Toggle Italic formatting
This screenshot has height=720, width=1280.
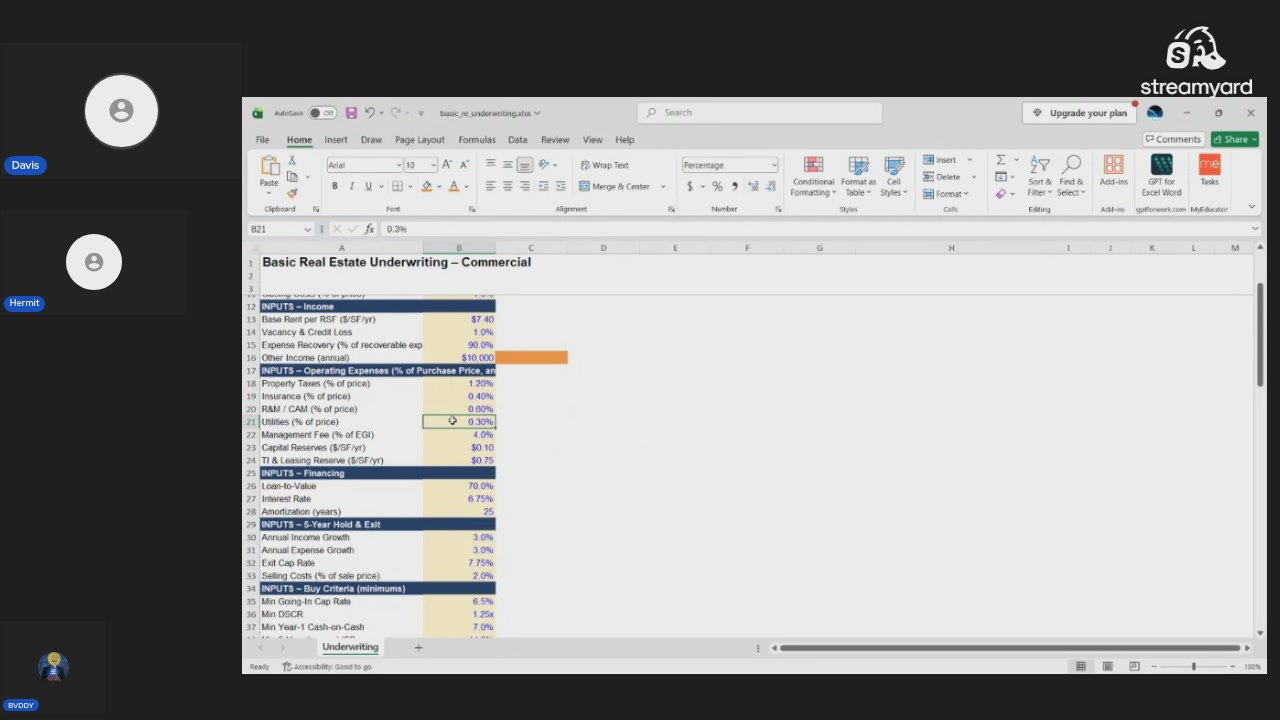pos(351,186)
